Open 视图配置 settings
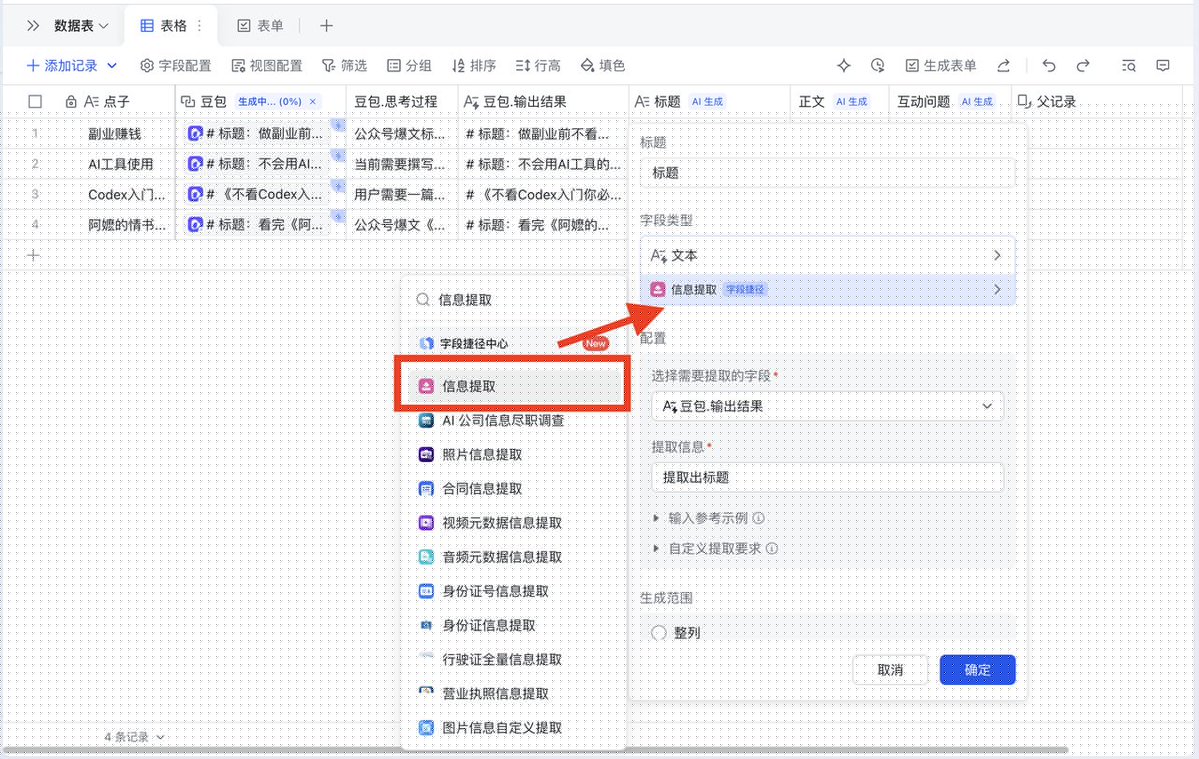 [267, 66]
